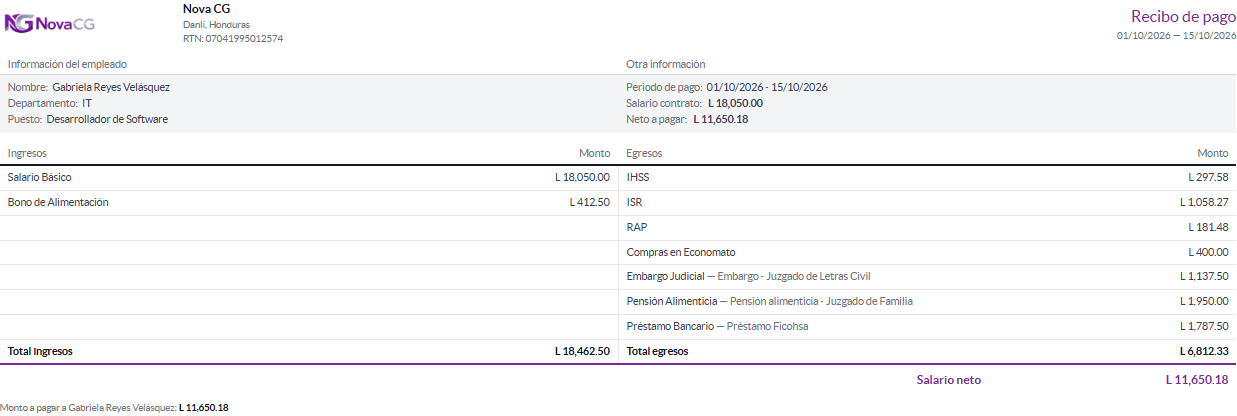Select the Pensión Alimenticia deduction label
The image size is (1237, 416).
[x=672, y=301]
